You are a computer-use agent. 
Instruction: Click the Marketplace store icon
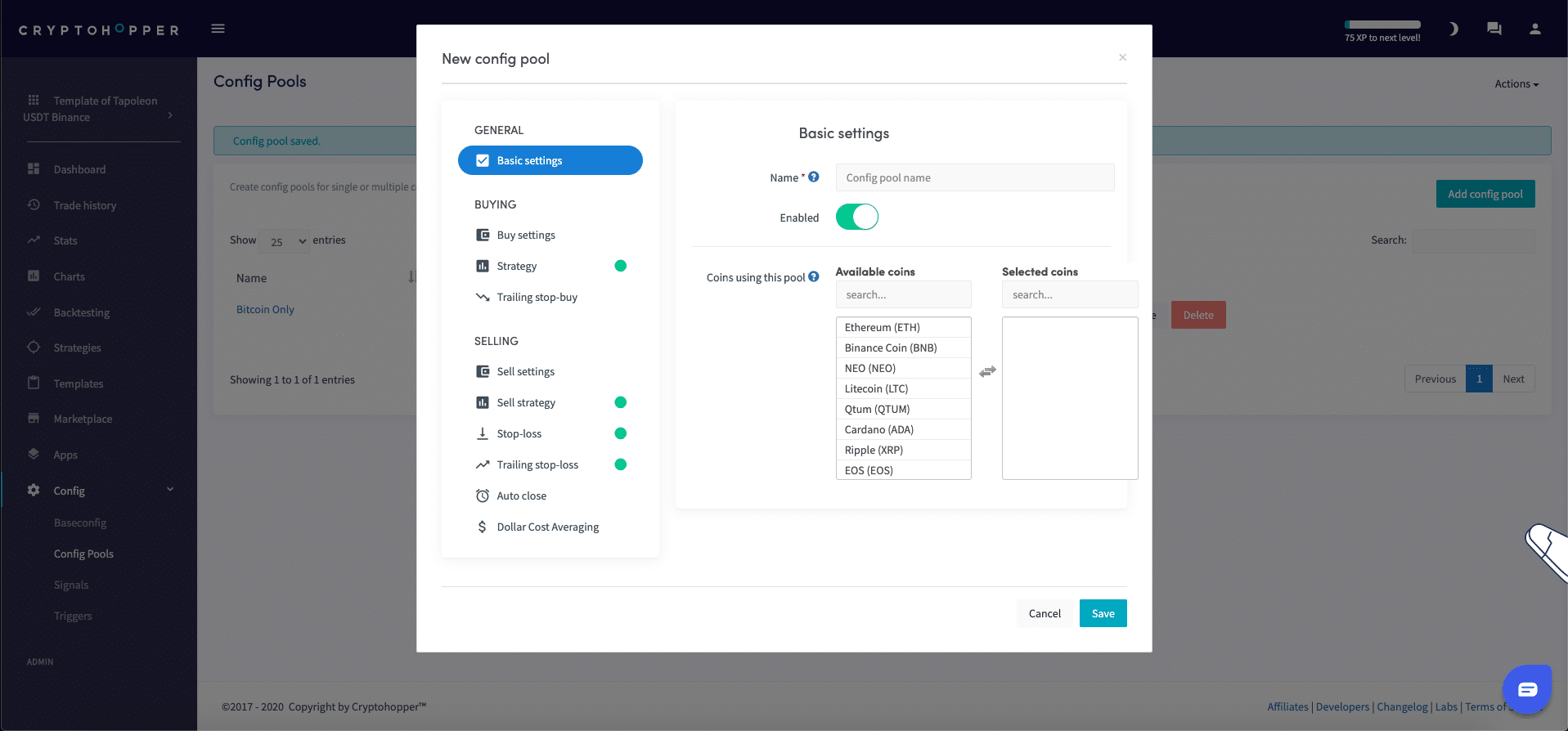coord(34,418)
